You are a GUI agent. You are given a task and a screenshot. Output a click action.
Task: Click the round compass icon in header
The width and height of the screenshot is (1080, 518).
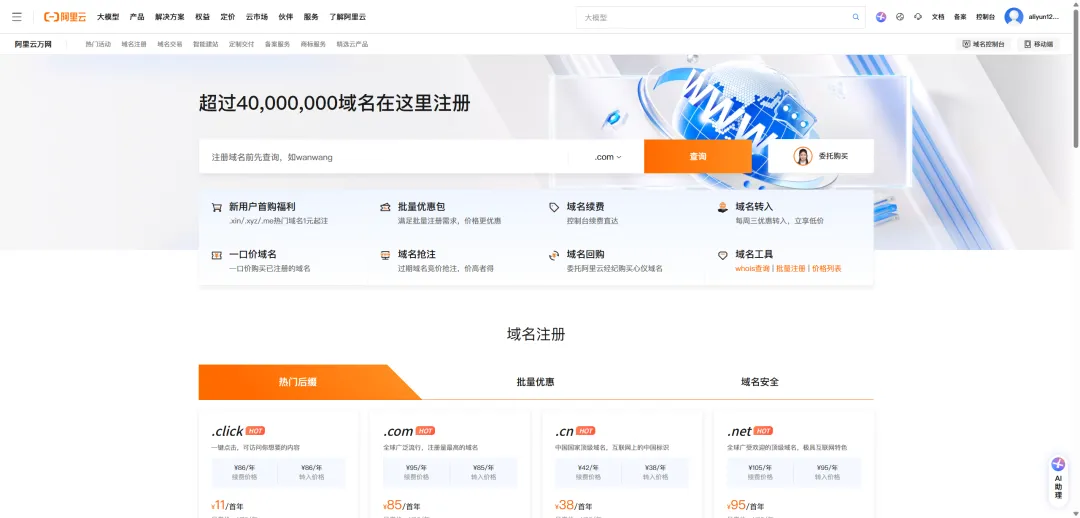click(900, 17)
